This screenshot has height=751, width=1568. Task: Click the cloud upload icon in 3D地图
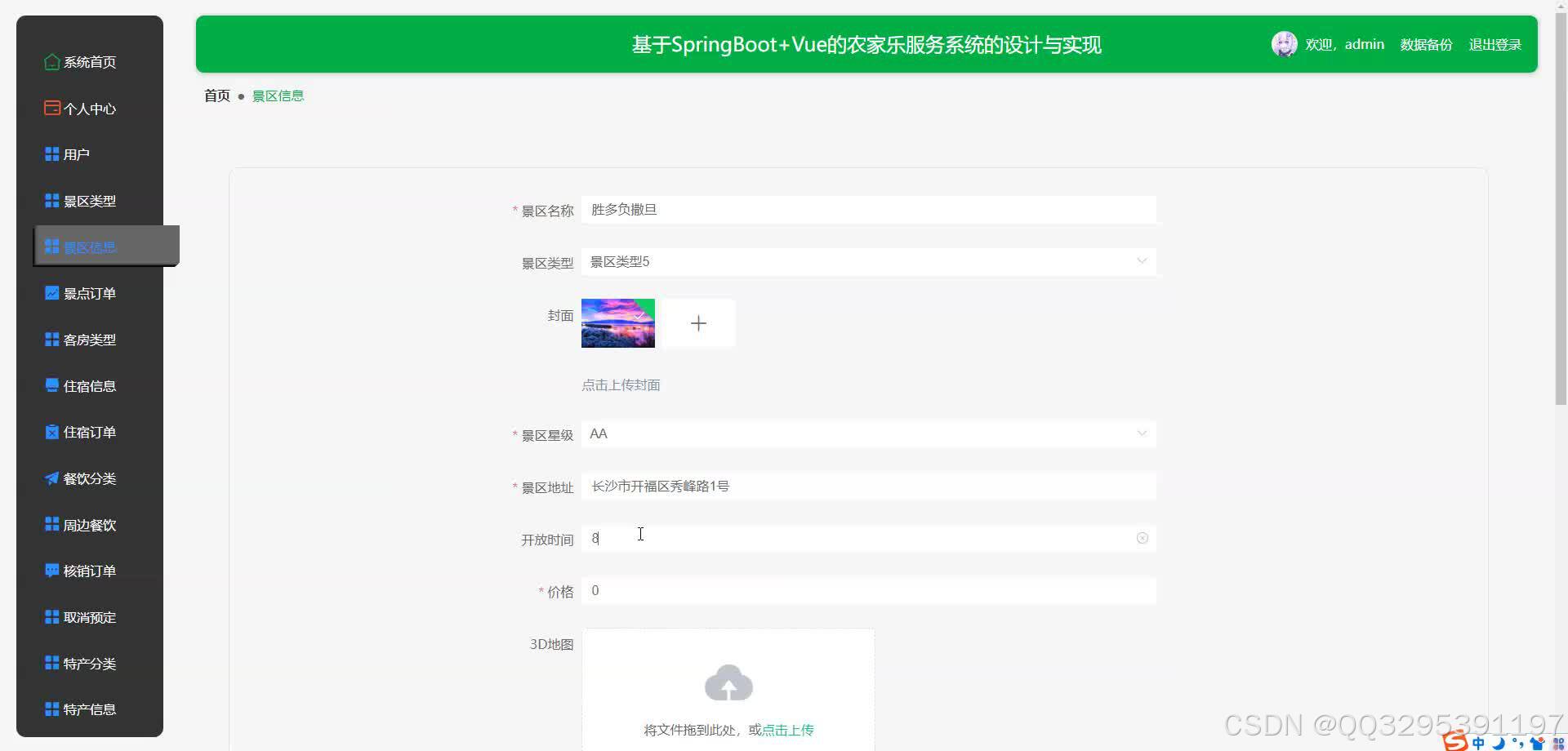coord(728,683)
